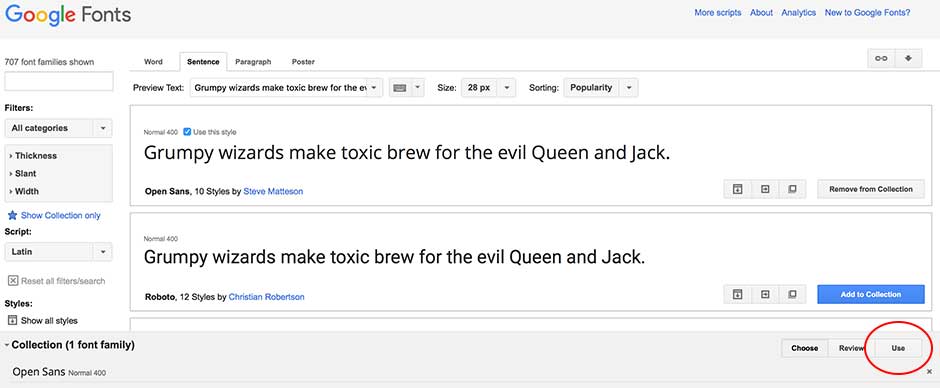Switch to the Poster tab
Image resolution: width=940 pixels, height=388 pixels.
[x=303, y=62]
